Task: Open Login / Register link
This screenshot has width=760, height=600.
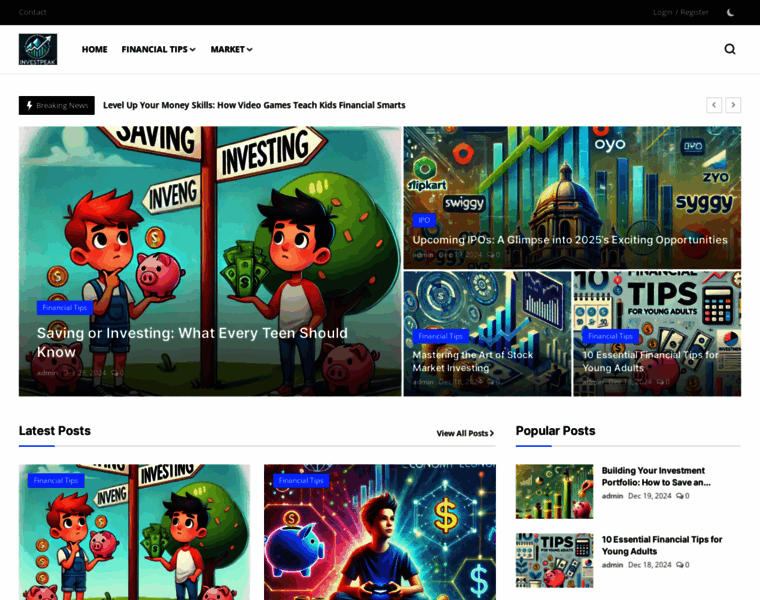Action: (681, 12)
